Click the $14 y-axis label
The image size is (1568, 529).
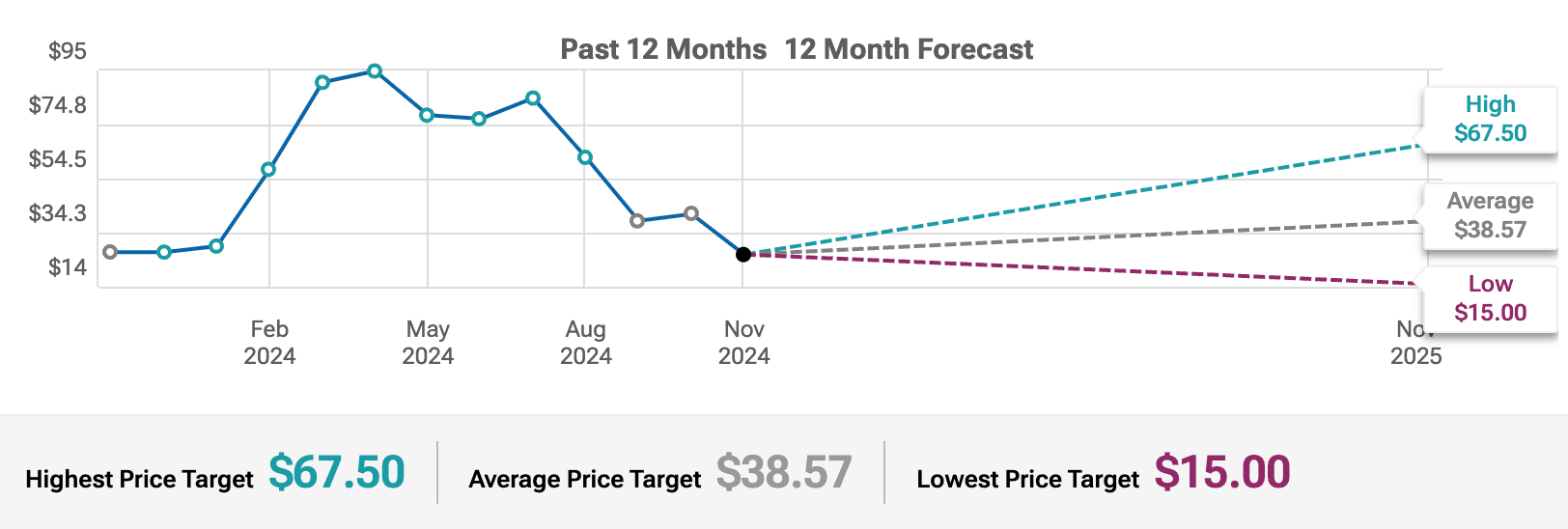coord(68,267)
